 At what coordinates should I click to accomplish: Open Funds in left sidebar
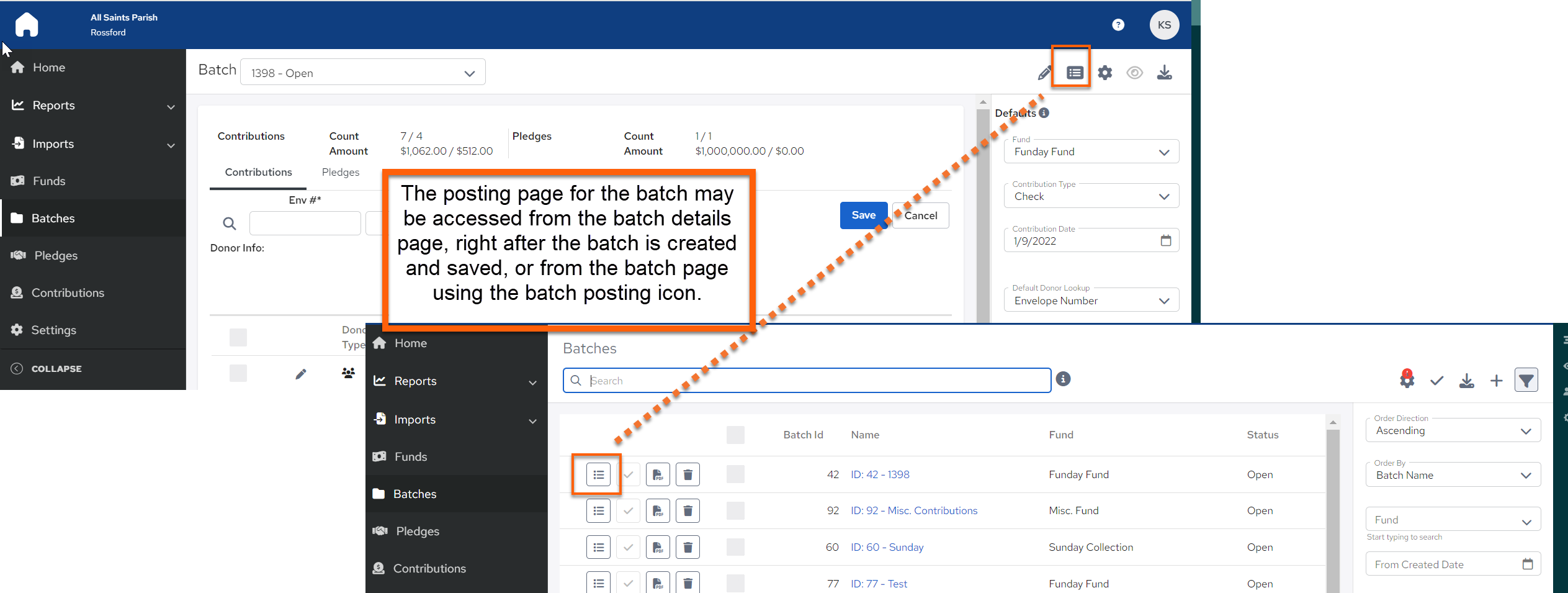(x=93, y=181)
